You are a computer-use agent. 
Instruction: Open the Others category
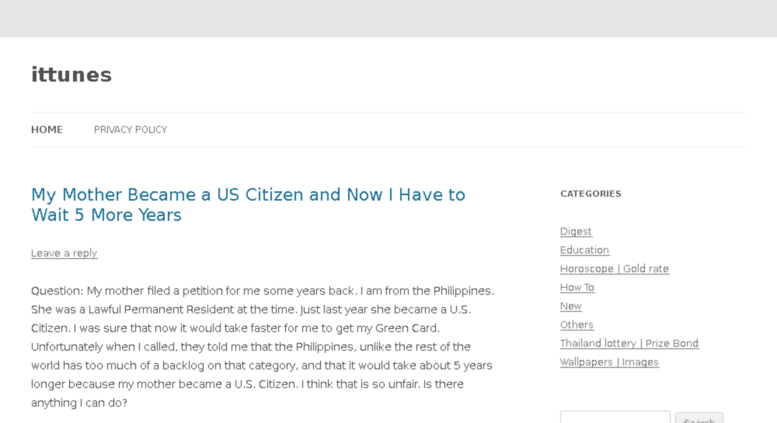577,324
